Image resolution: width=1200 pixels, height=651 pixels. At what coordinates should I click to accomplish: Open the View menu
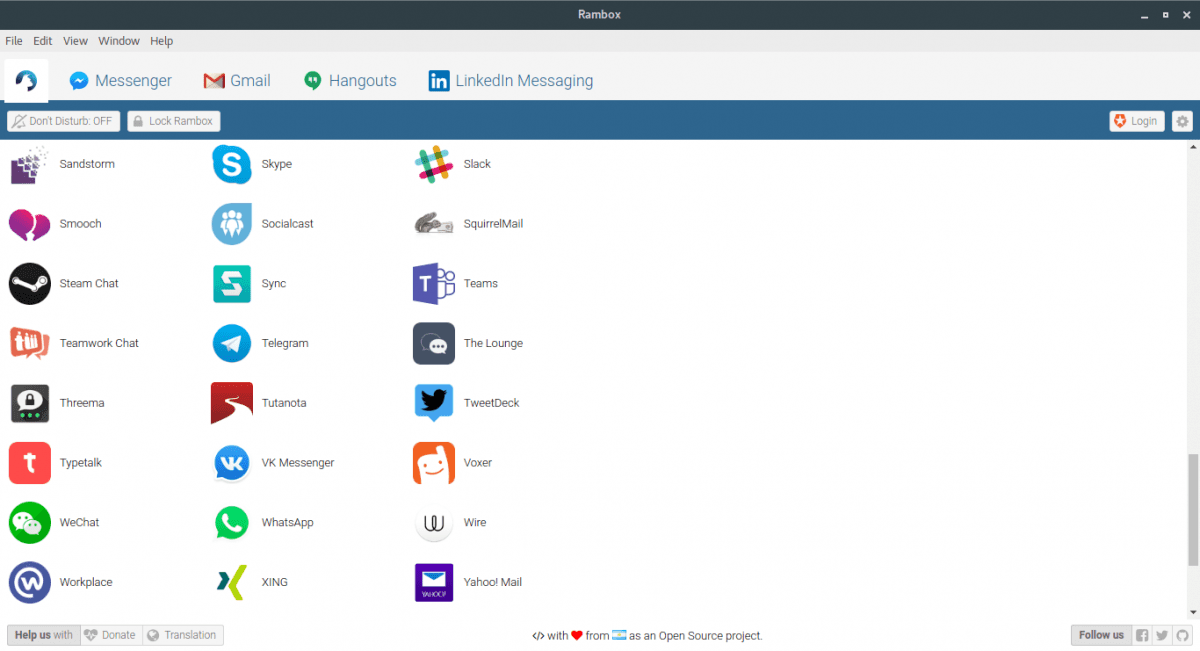76,41
